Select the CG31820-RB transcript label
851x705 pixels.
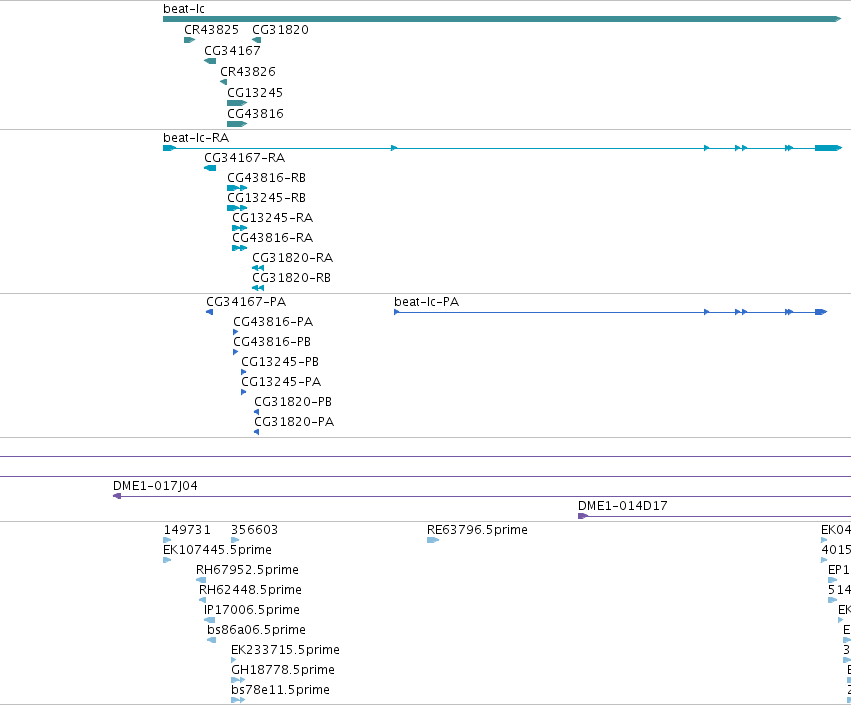coord(291,278)
